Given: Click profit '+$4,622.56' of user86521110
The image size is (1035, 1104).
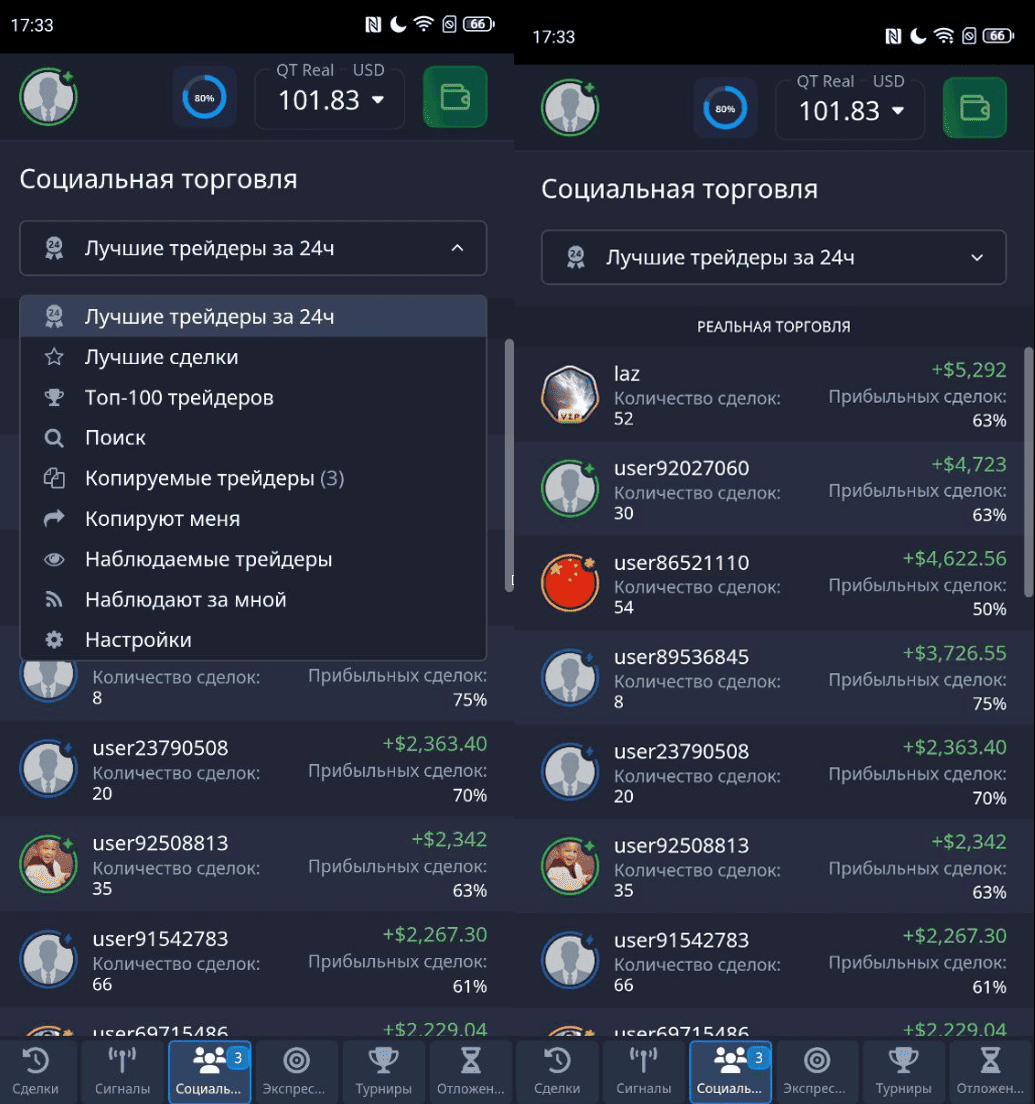Looking at the screenshot, I should (x=955, y=558).
